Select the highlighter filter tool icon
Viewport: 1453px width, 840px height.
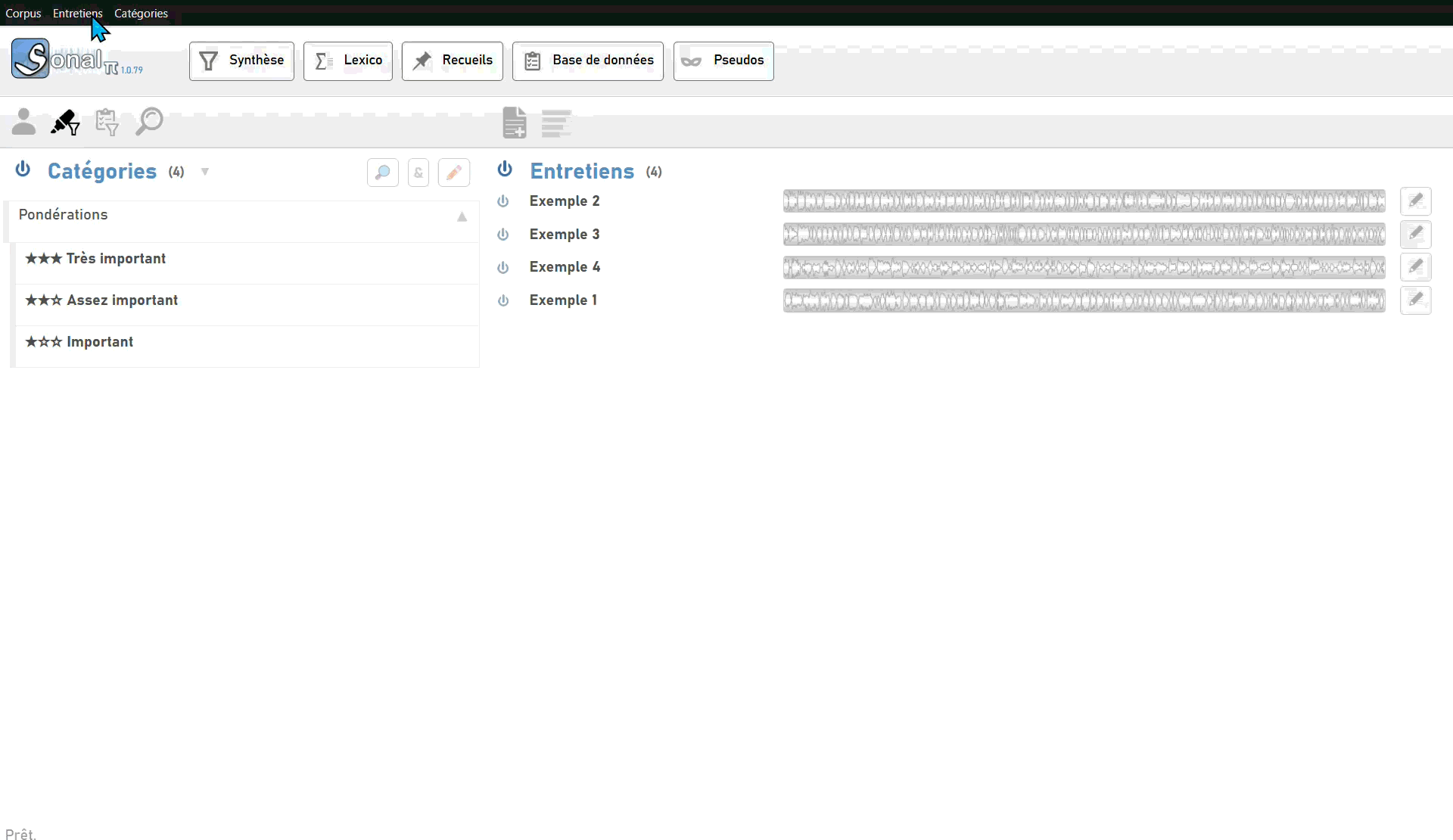coord(65,122)
